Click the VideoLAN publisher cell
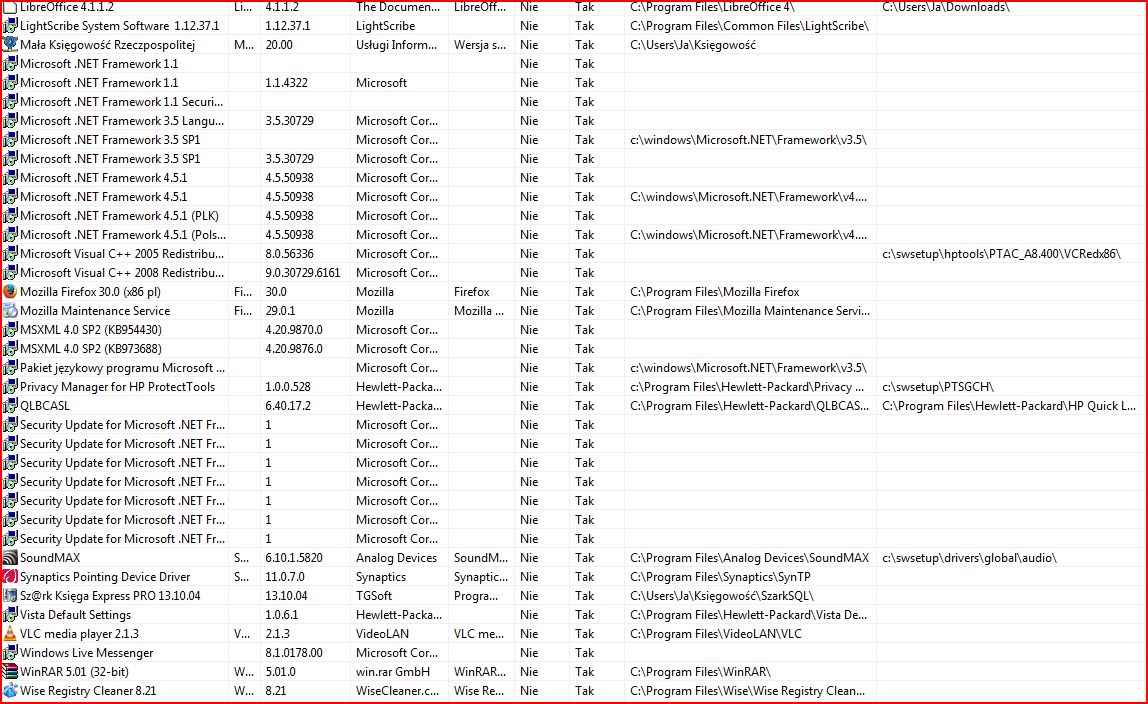 point(382,634)
